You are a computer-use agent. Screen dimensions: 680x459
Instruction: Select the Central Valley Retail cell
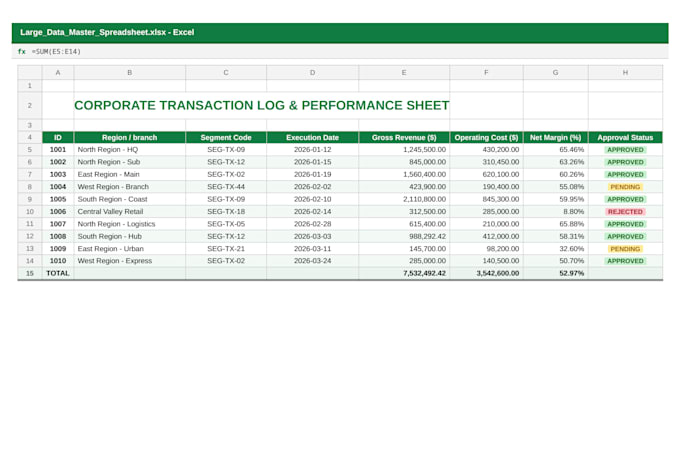pyautogui.click(x=130, y=212)
